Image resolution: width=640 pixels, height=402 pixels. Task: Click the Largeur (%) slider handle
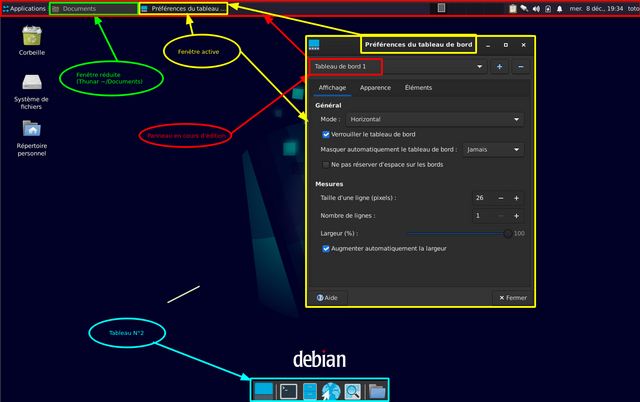508,233
